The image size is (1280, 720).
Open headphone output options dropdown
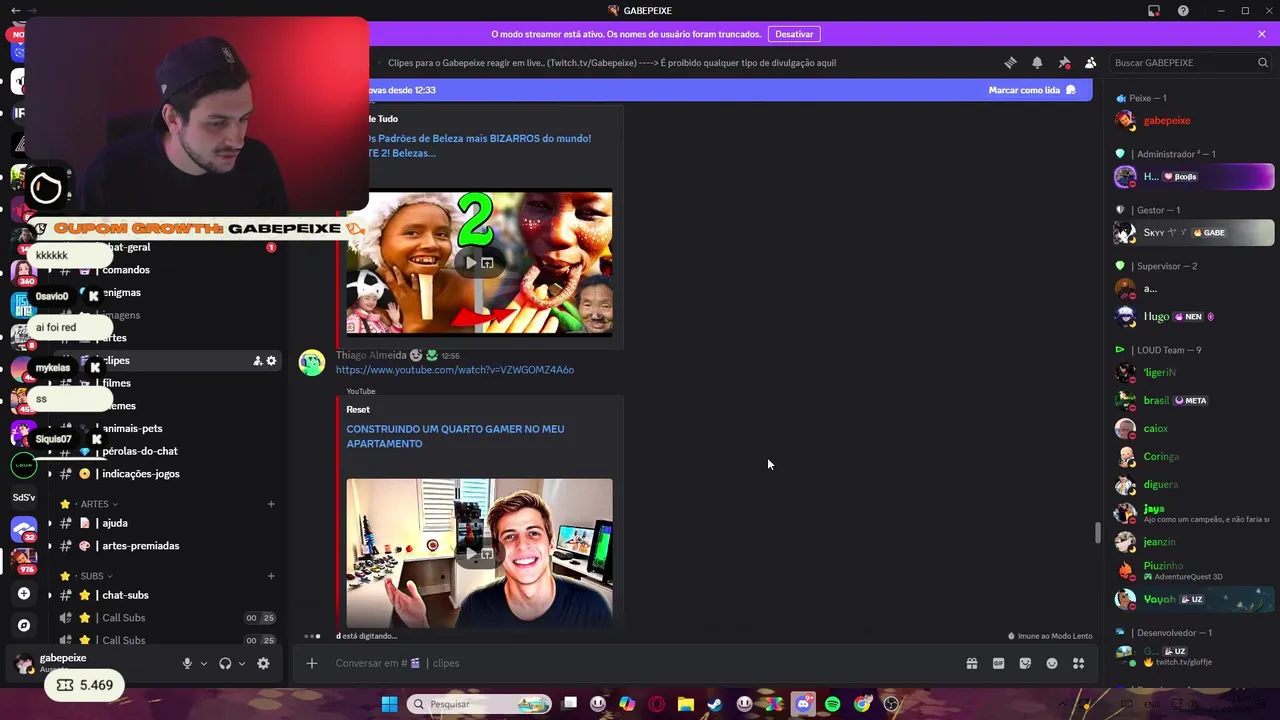click(242, 663)
